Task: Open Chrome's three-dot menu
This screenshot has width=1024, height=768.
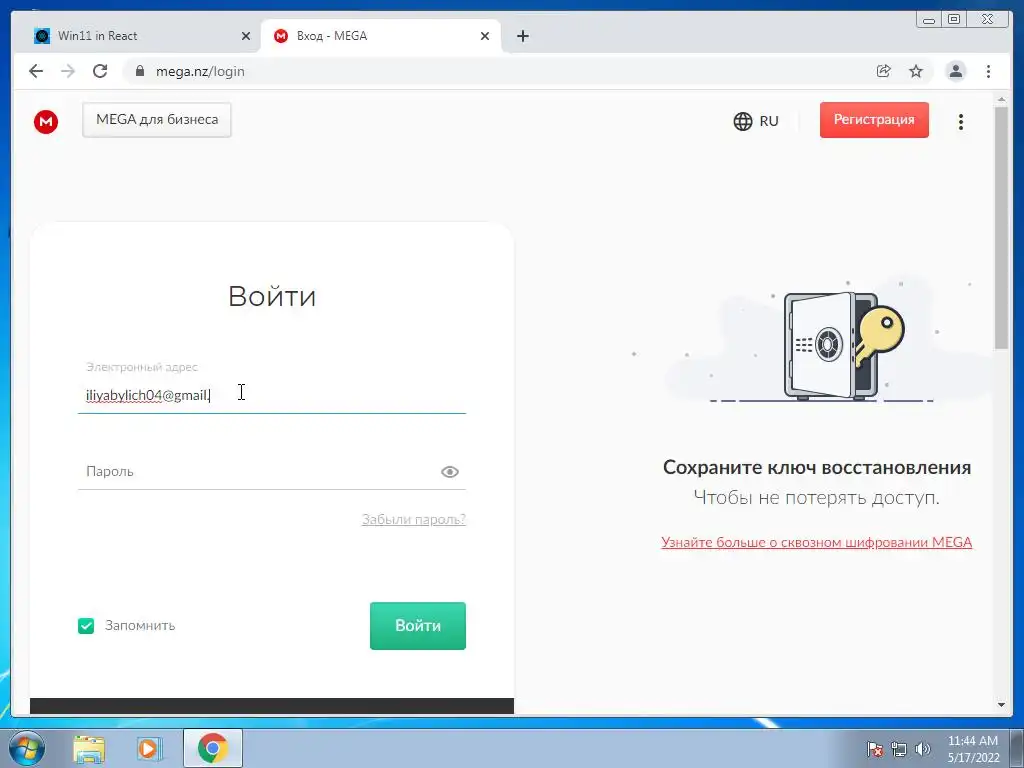Action: click(989, 71)
